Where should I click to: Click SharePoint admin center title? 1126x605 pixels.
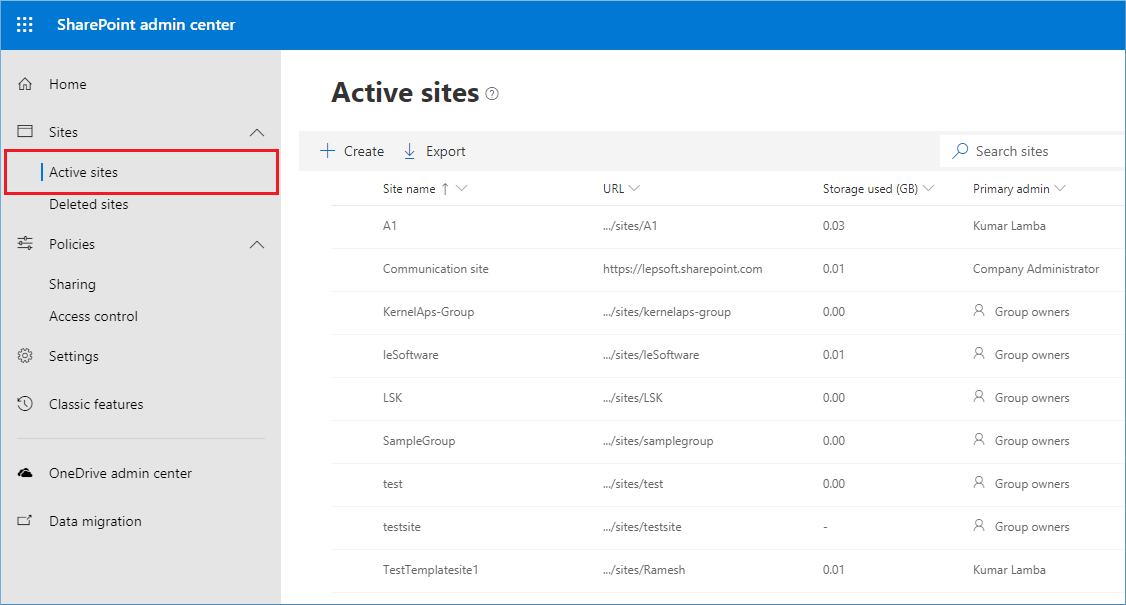click(x=146, y=24)
